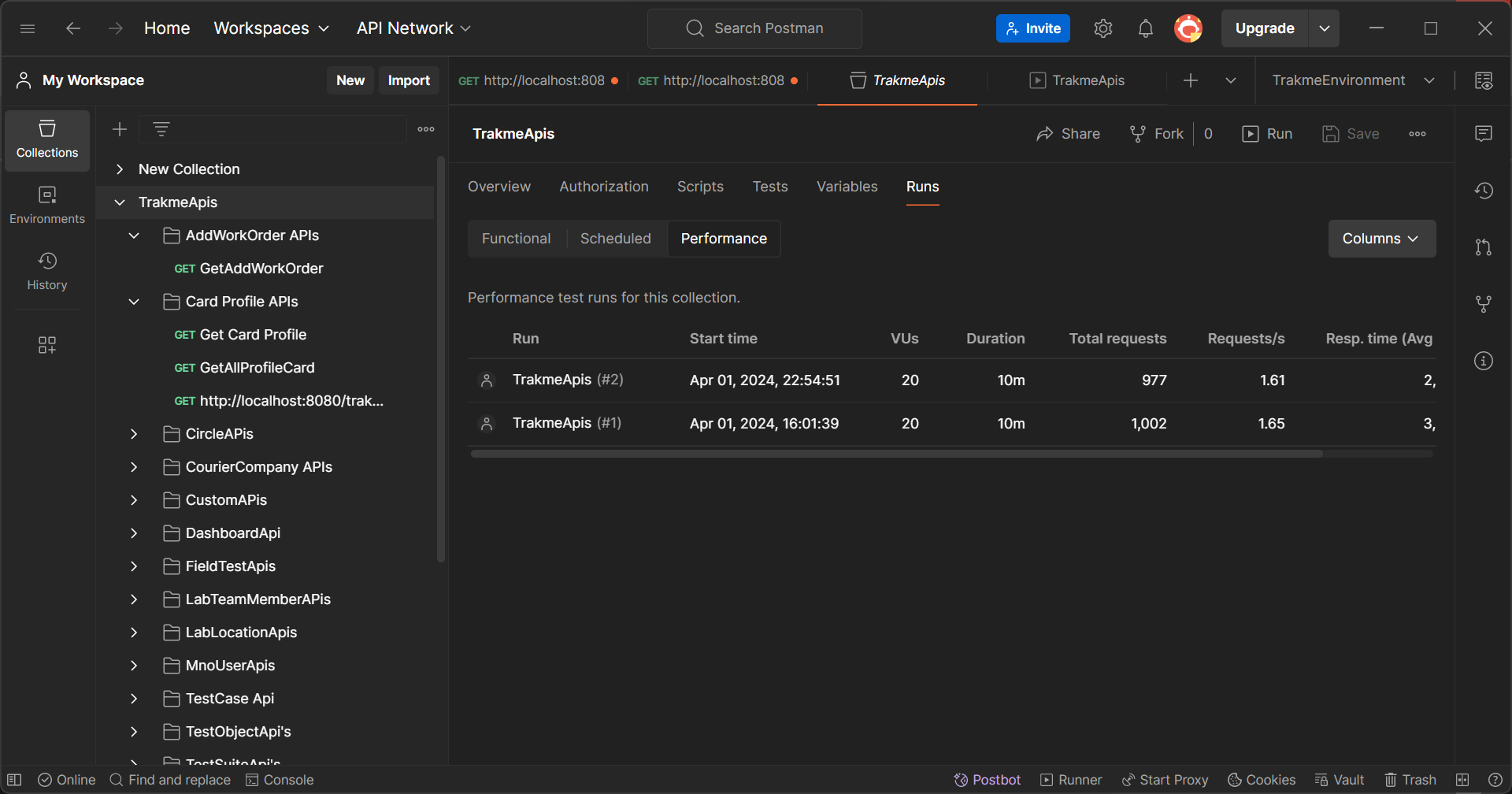
Task: Go back using the back arrow
Action: pyautogui.click(x=73, y=28)
